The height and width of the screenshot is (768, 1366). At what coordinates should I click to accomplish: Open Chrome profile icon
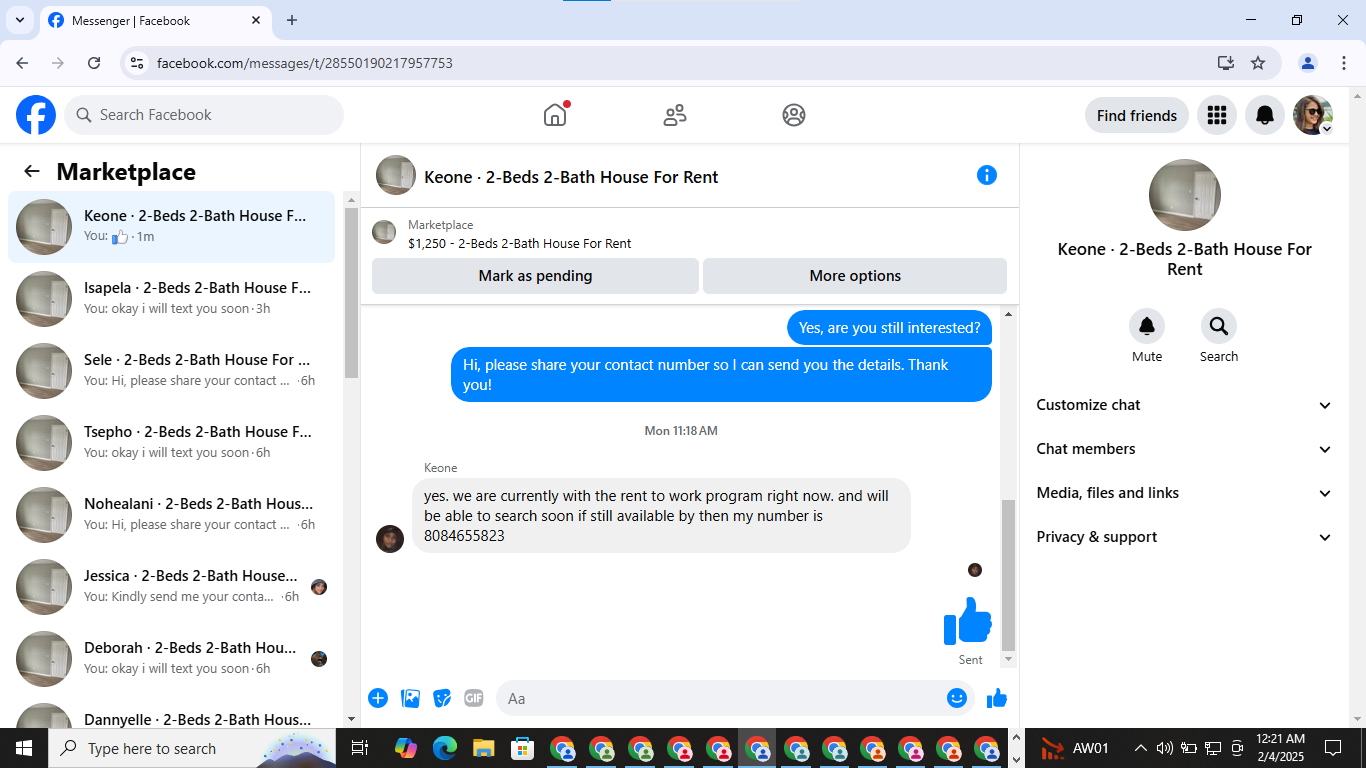[1308, 63]
